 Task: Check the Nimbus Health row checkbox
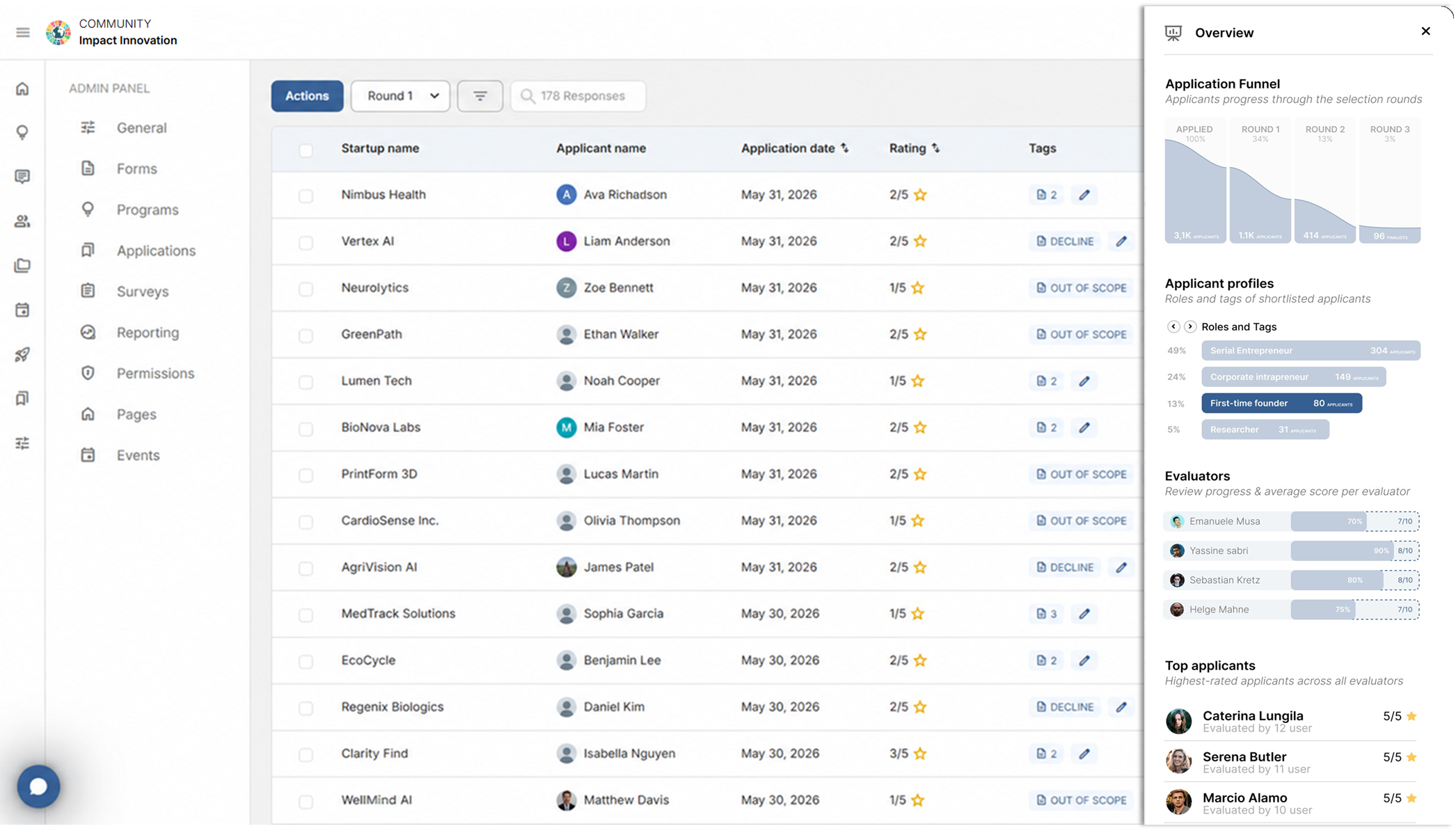click(x=306, y=196)
